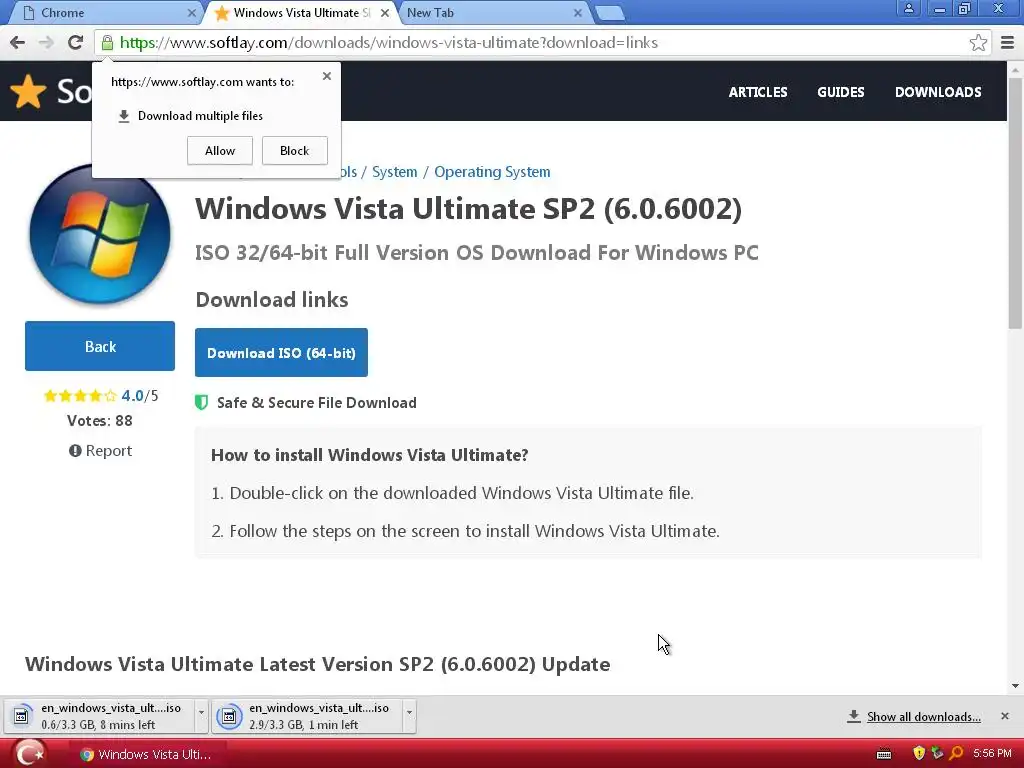
Task: Open the Operating System breadcrumb link
Action: tap(492, 172)
